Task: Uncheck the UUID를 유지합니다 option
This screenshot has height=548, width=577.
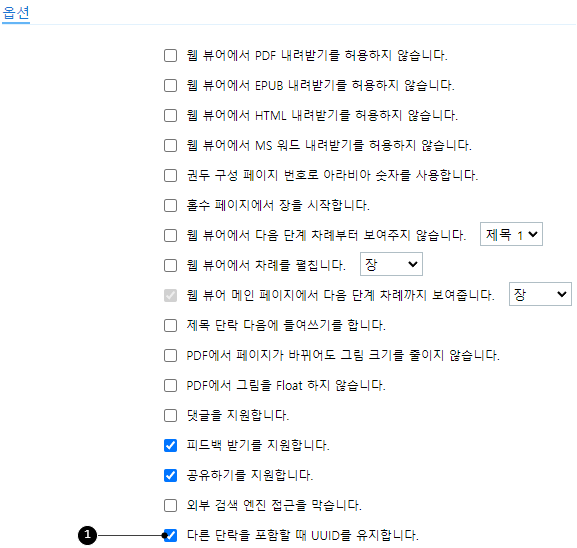Action: click(170, 535)
